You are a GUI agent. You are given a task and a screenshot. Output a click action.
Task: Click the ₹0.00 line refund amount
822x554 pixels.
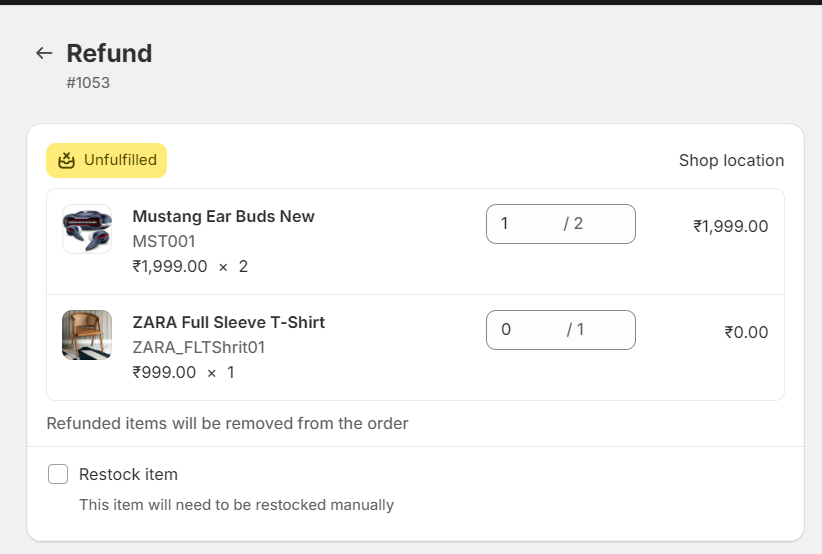coord(747,332)
